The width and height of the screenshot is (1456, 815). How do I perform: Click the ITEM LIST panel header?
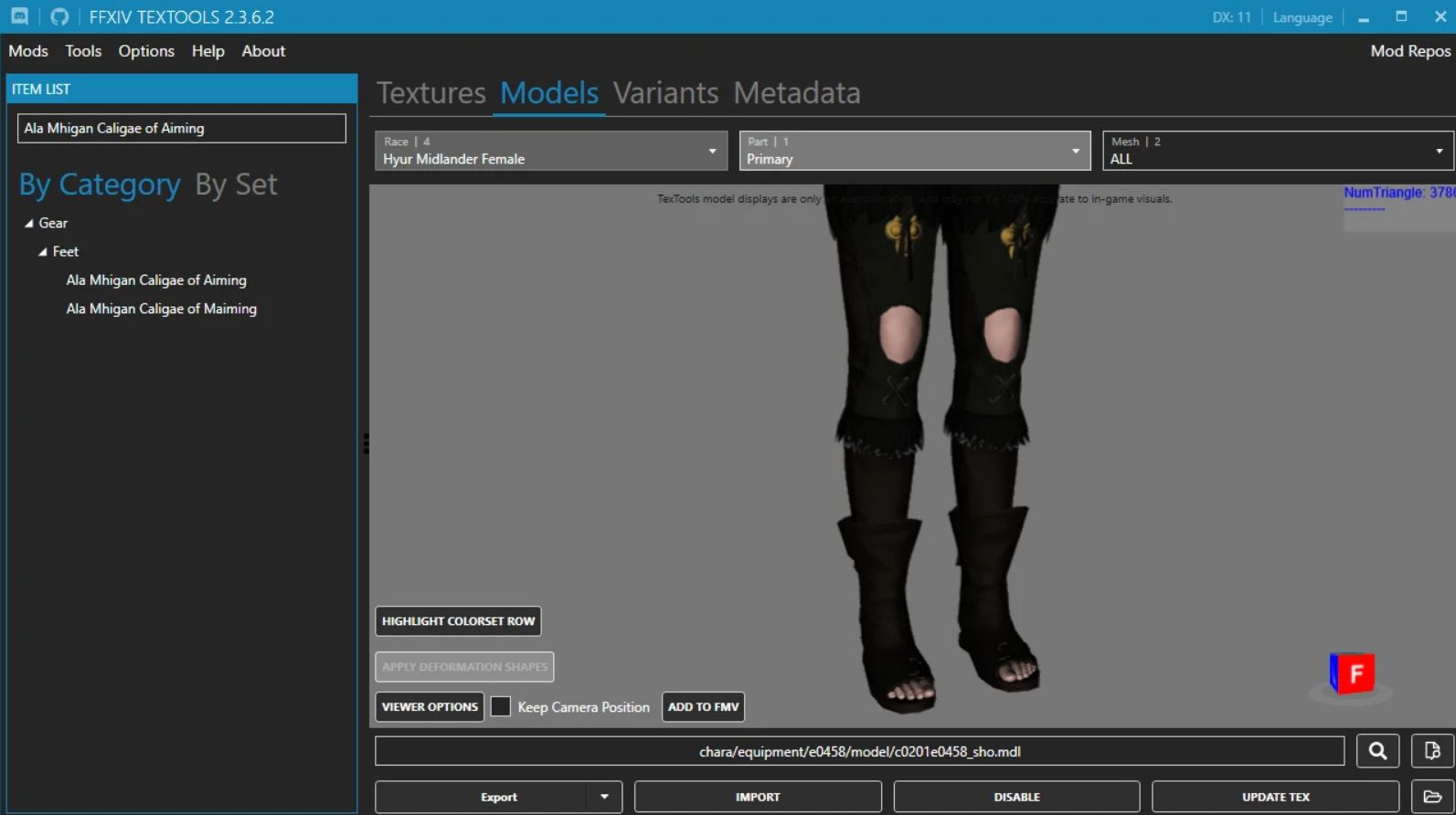click(182, 89)
